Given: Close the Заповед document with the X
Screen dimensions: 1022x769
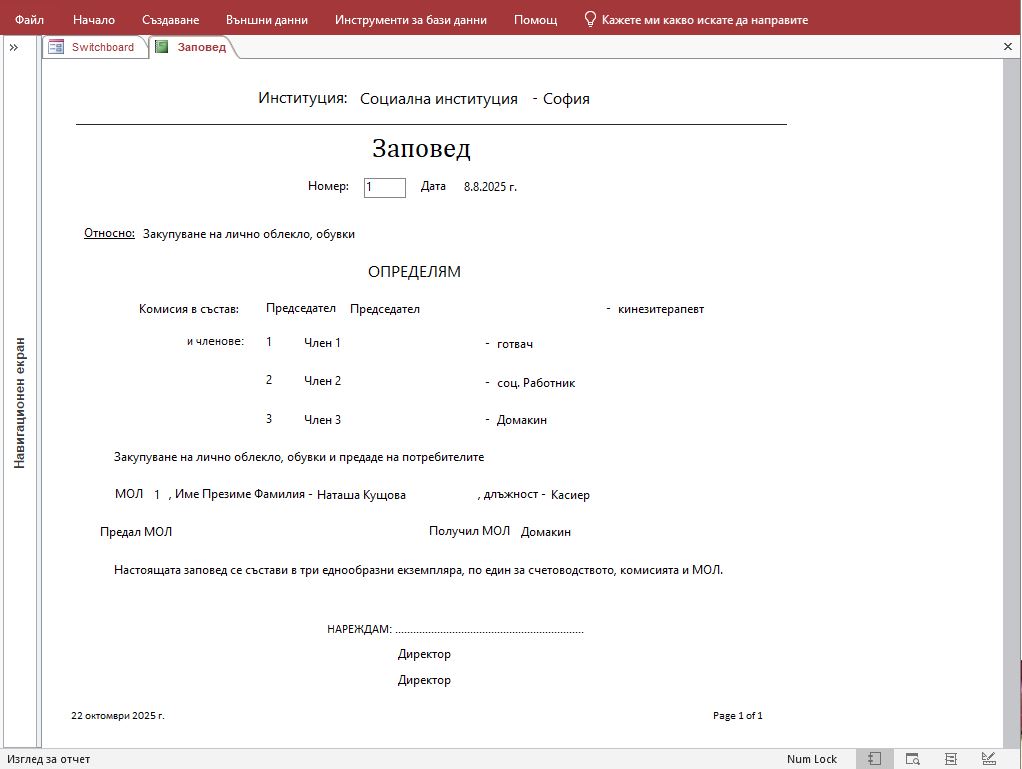Looking at the screenshot, I should pos(1007,46).
